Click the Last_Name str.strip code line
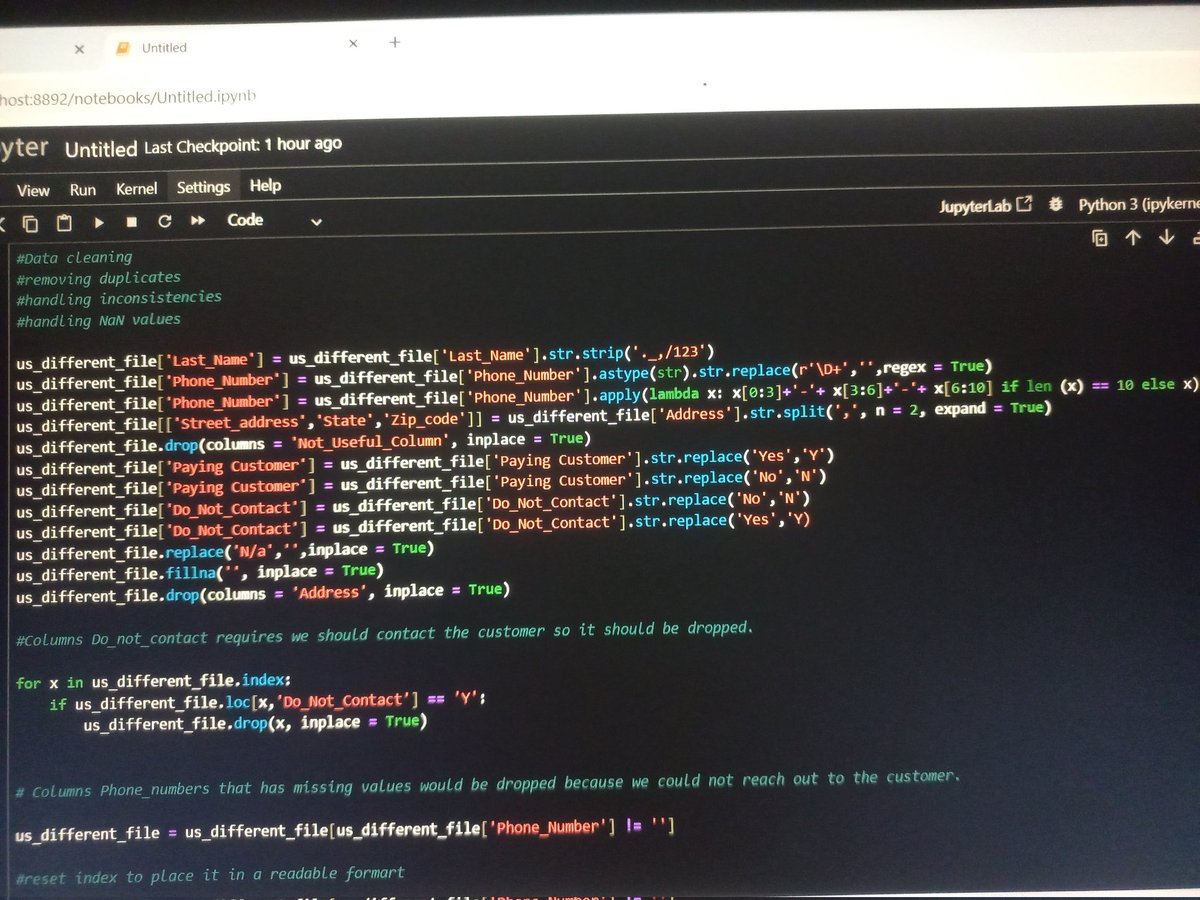The height and width of the screenshot is (900, 1200). click(365, 355)
